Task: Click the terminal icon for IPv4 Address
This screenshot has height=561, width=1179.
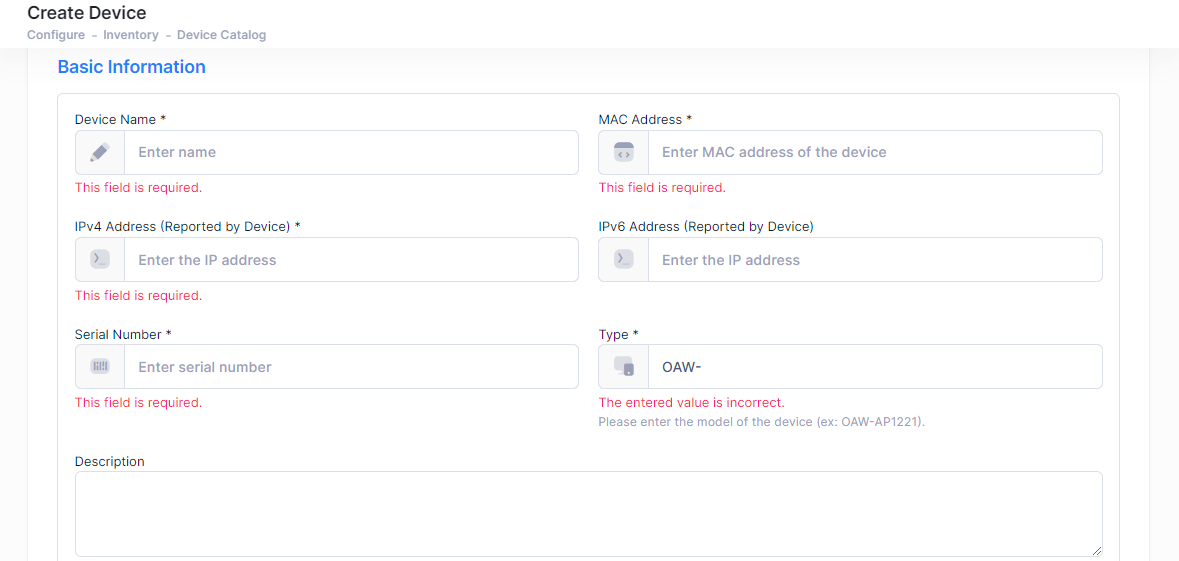Action: pyautogui.click(x=100, y=259)
